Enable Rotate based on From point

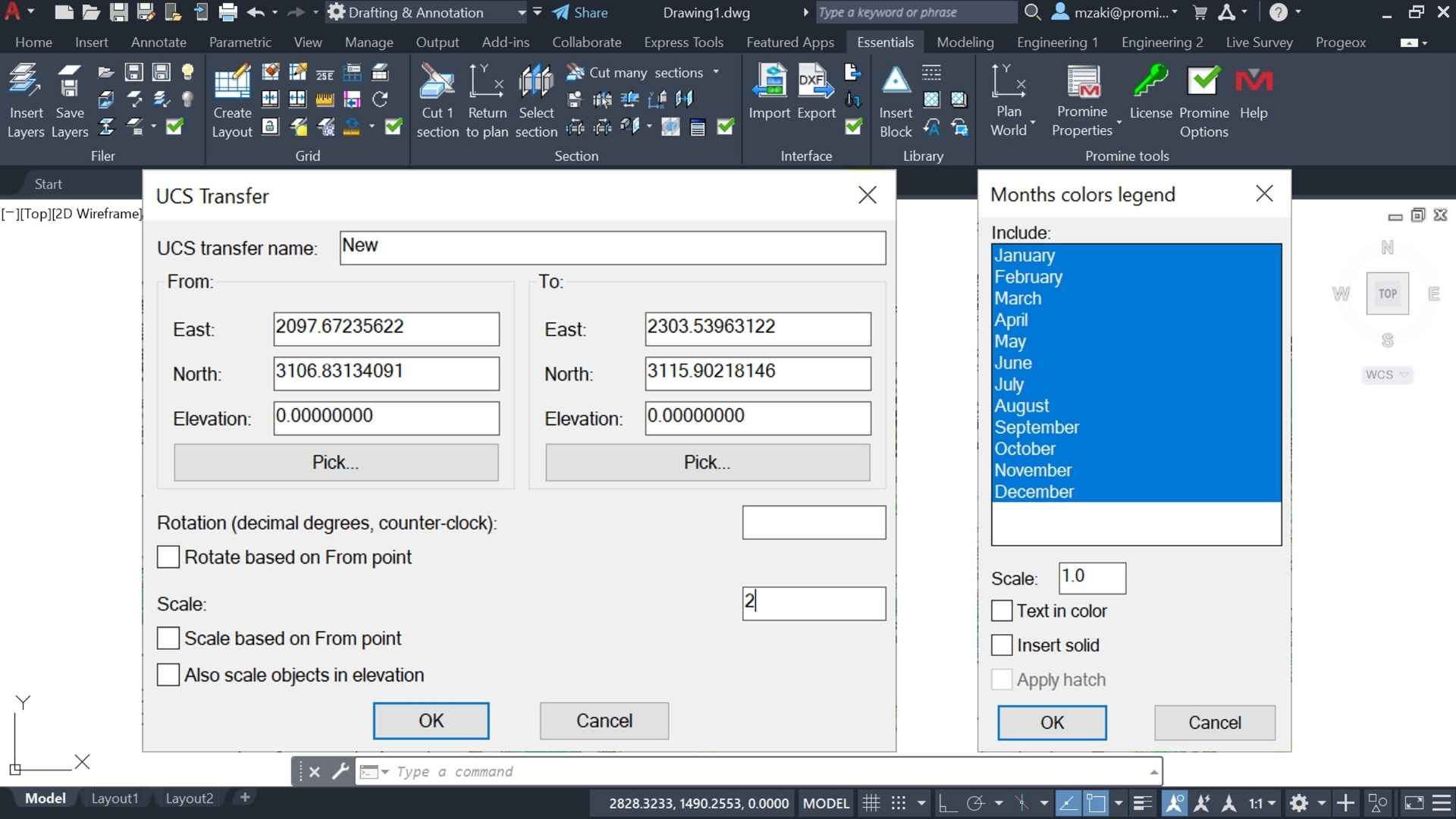click(168, 557)
